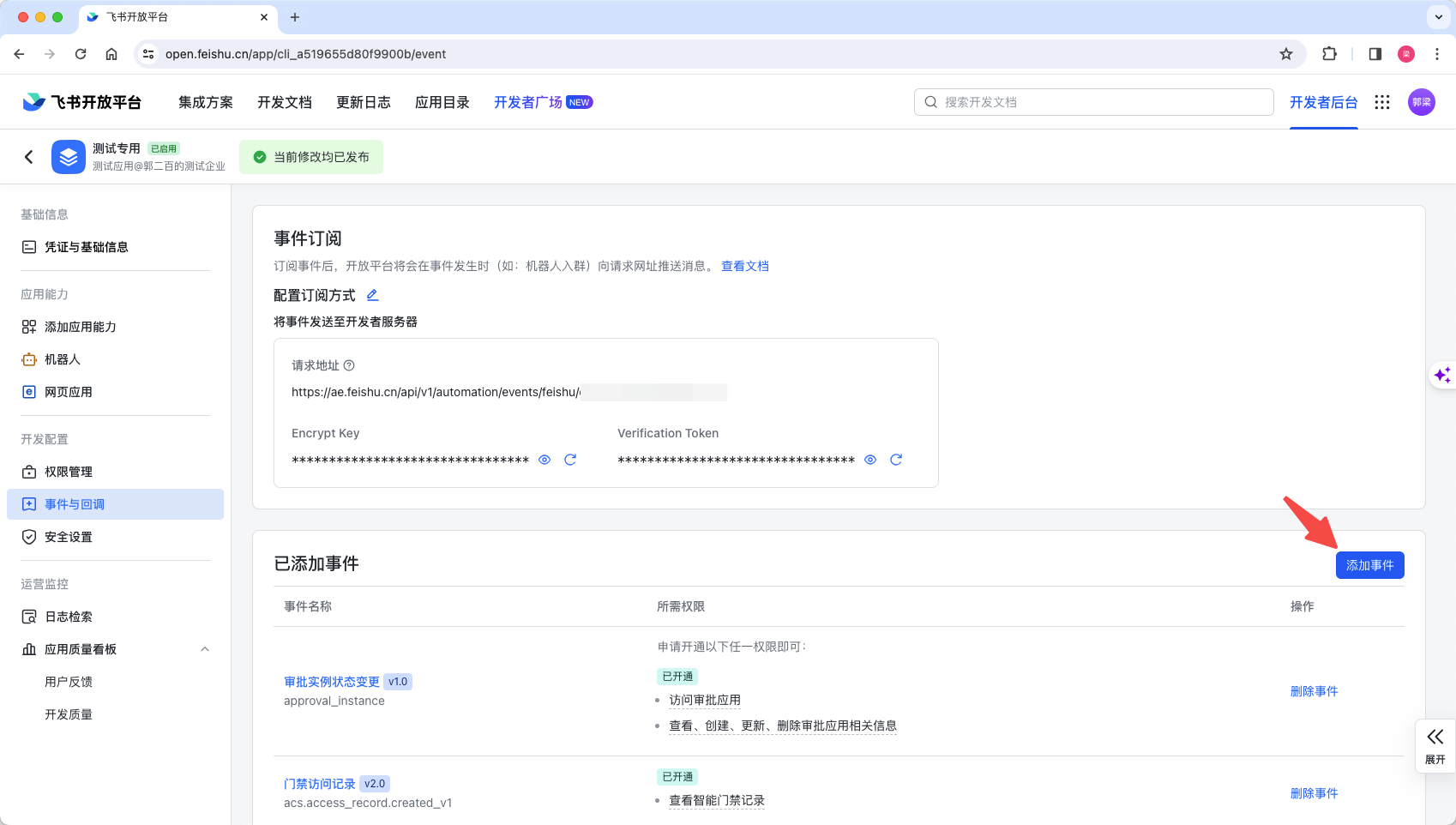The image size is (1456, 825).
Task: Close the 飞书开放平台 browser tab
Action: (x=264, y=17)
